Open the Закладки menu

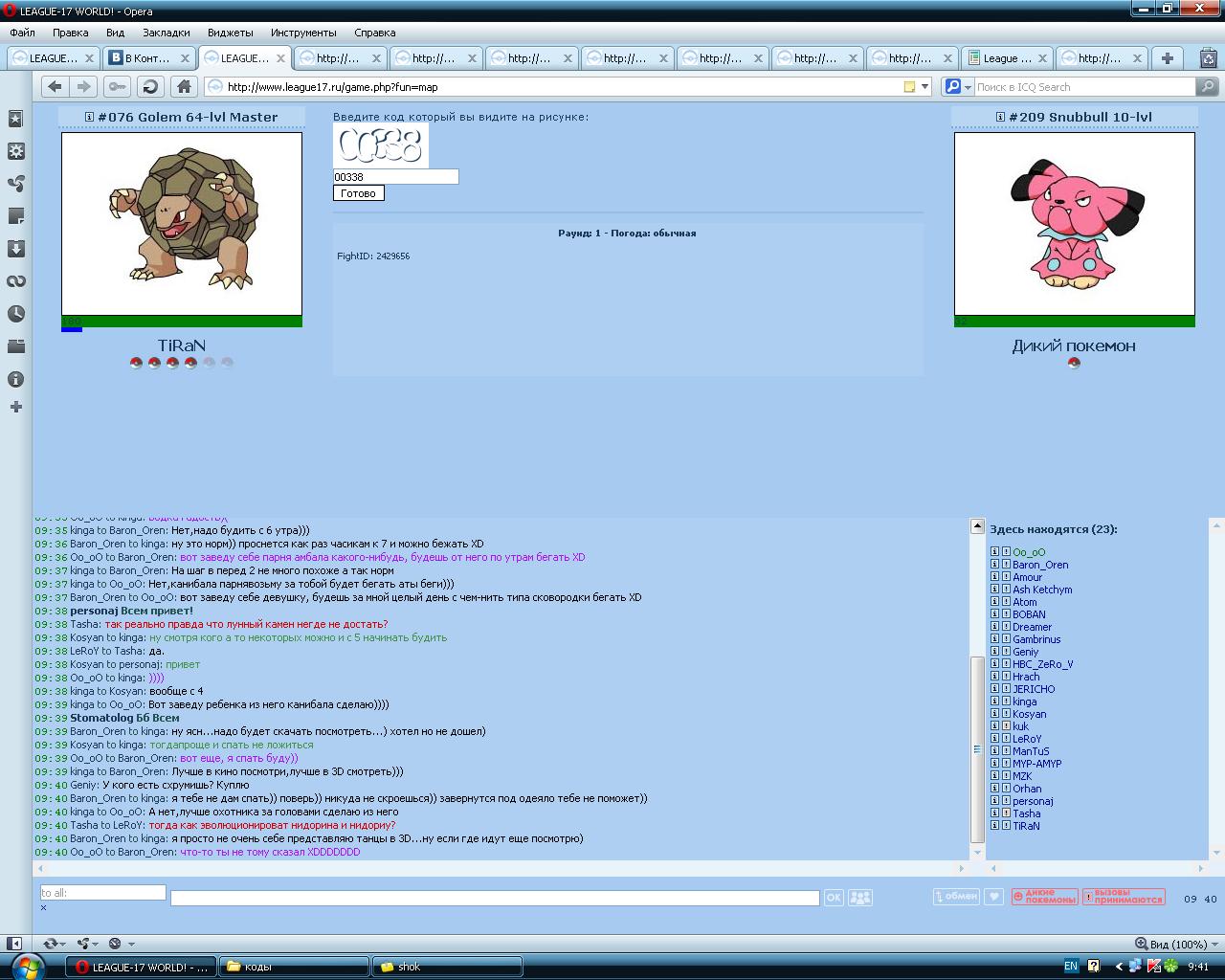166,33
